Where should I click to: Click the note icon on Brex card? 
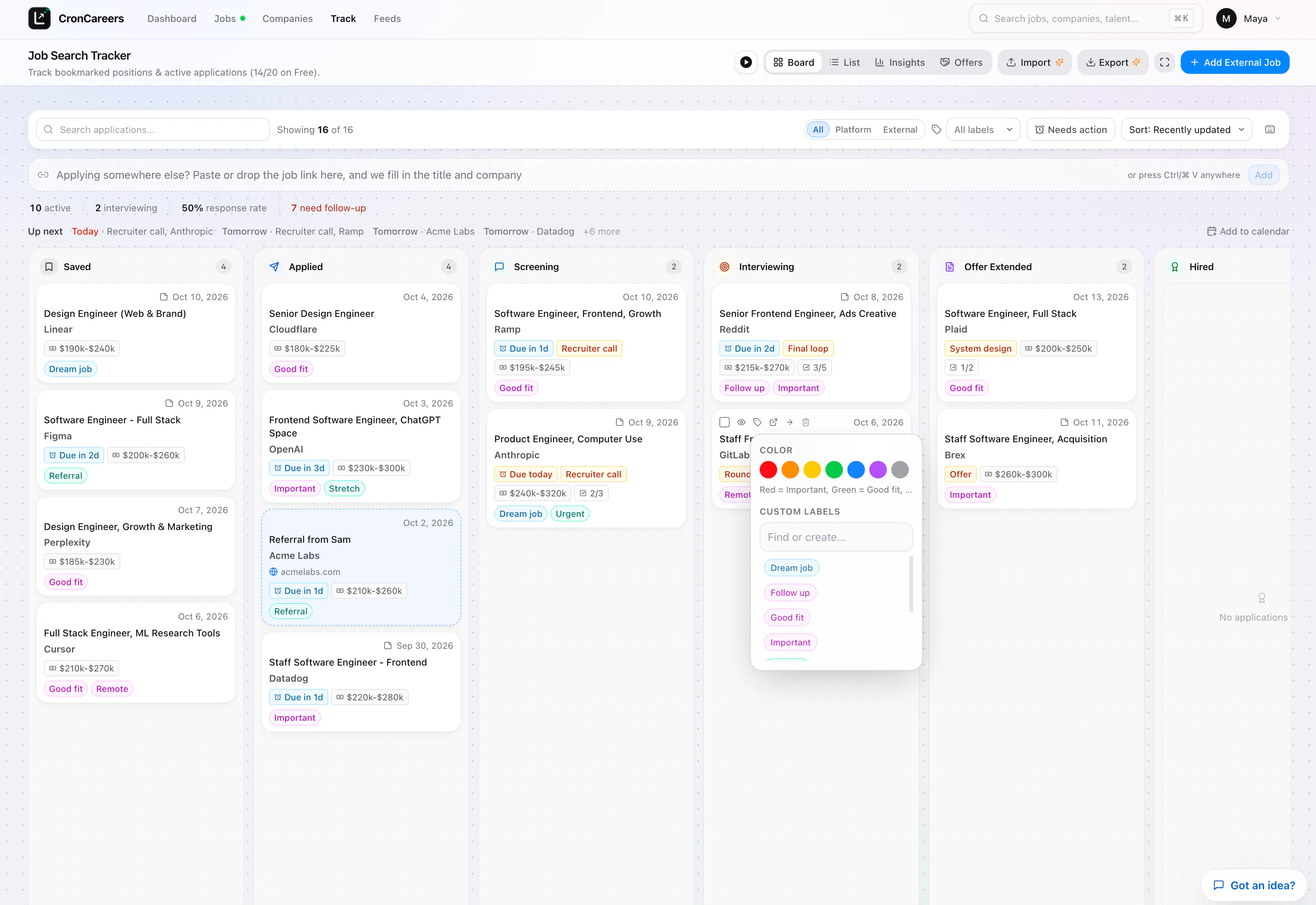(x=1065, y=423)
